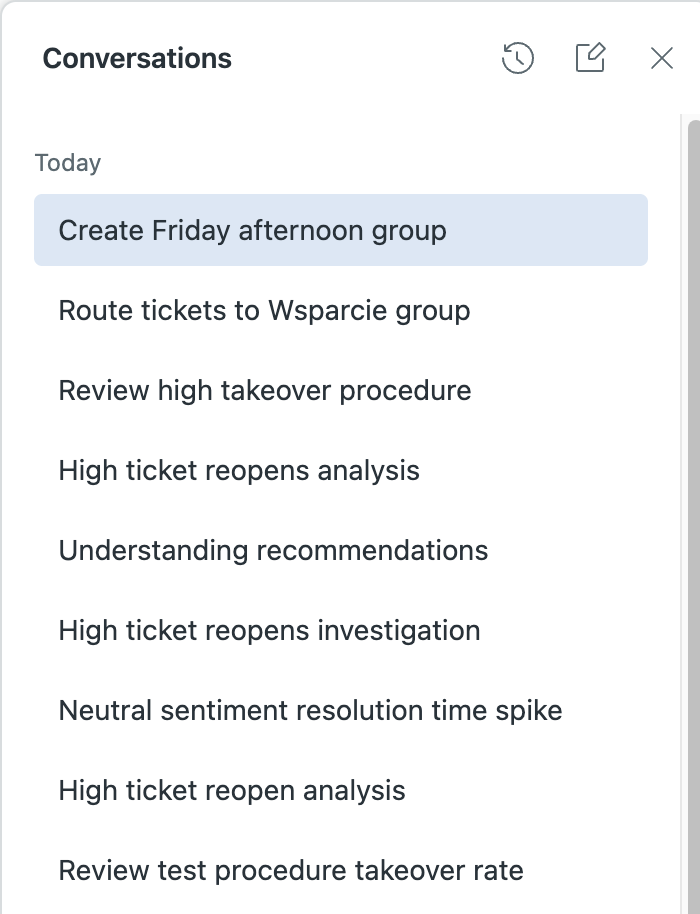Open the Understanding recommendations conversation
Screen dimensions: 700x914
tap(273, 551)
